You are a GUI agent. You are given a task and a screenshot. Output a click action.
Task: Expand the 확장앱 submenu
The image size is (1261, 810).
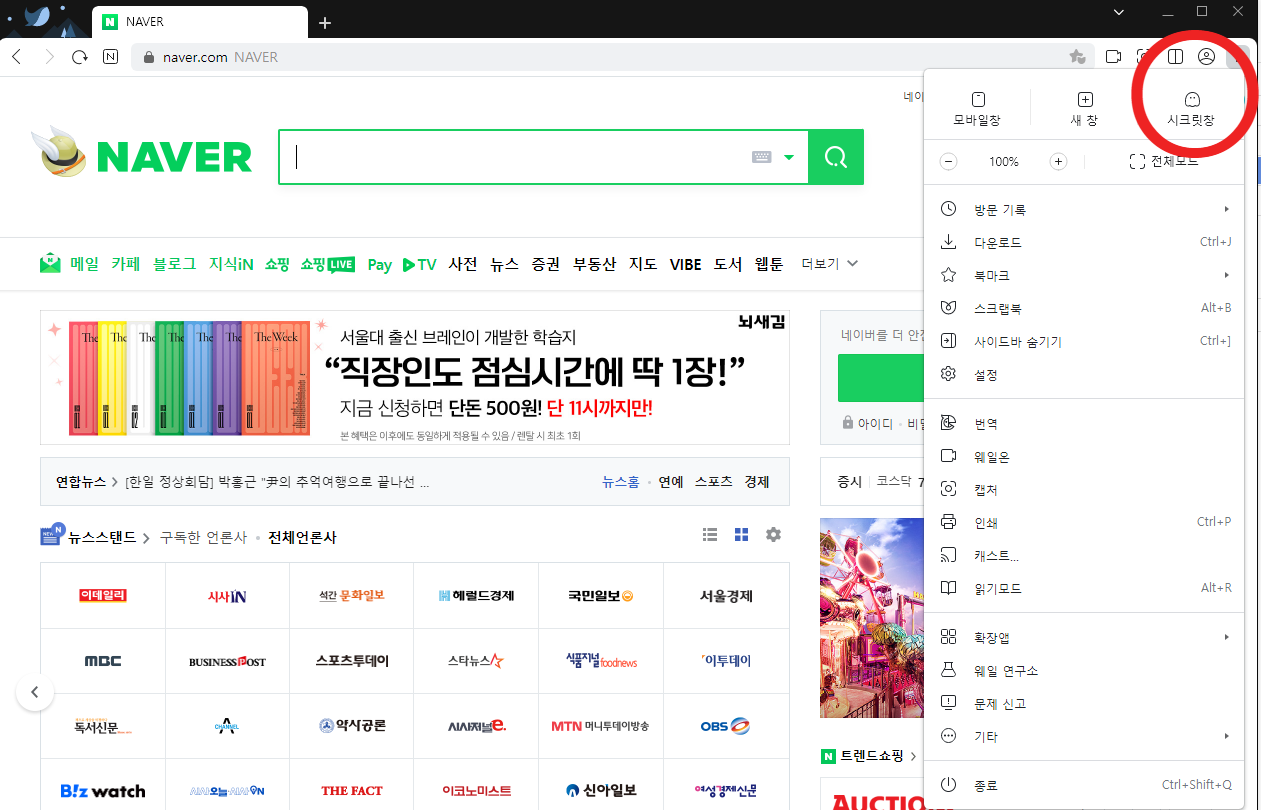pyautogui.click(x=1085, y=638)
